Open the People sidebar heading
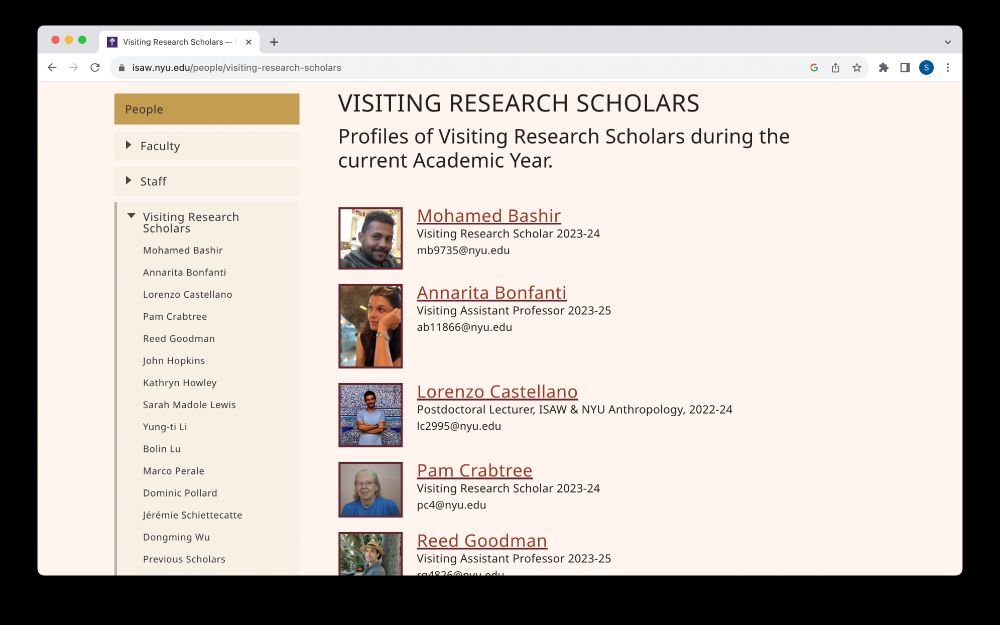 tap(207, 109)
